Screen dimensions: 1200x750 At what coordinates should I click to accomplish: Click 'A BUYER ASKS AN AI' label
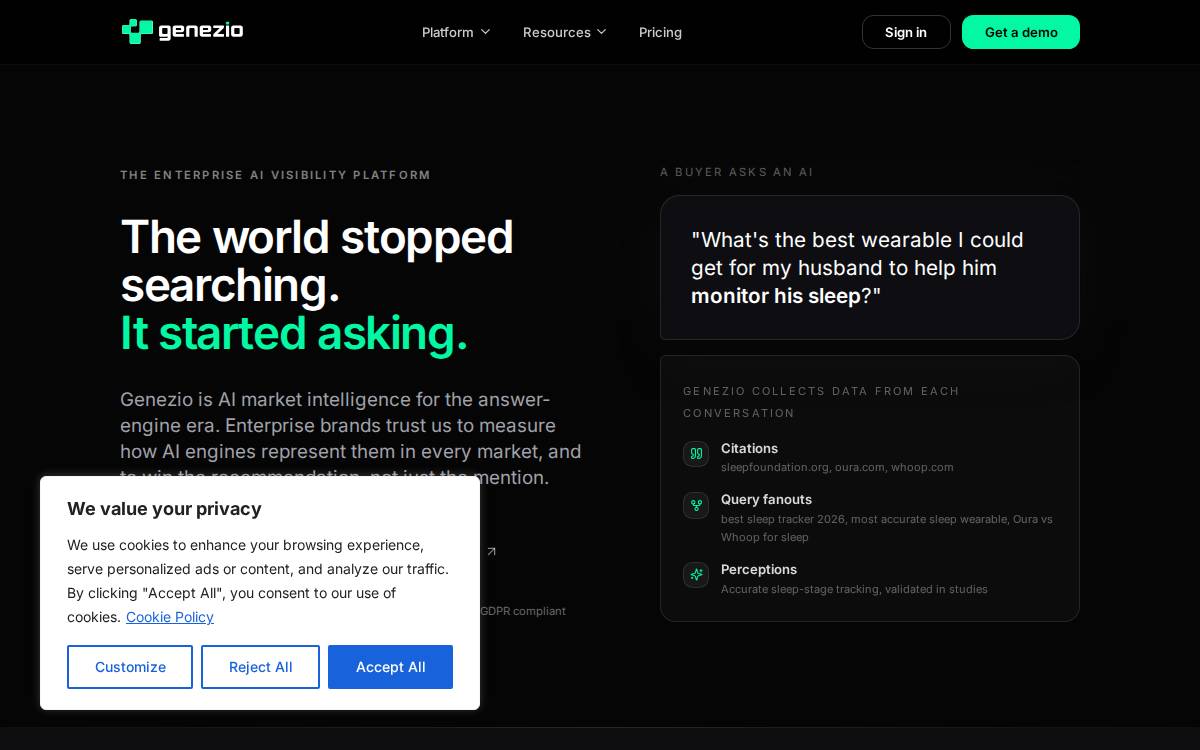(737, 172)
